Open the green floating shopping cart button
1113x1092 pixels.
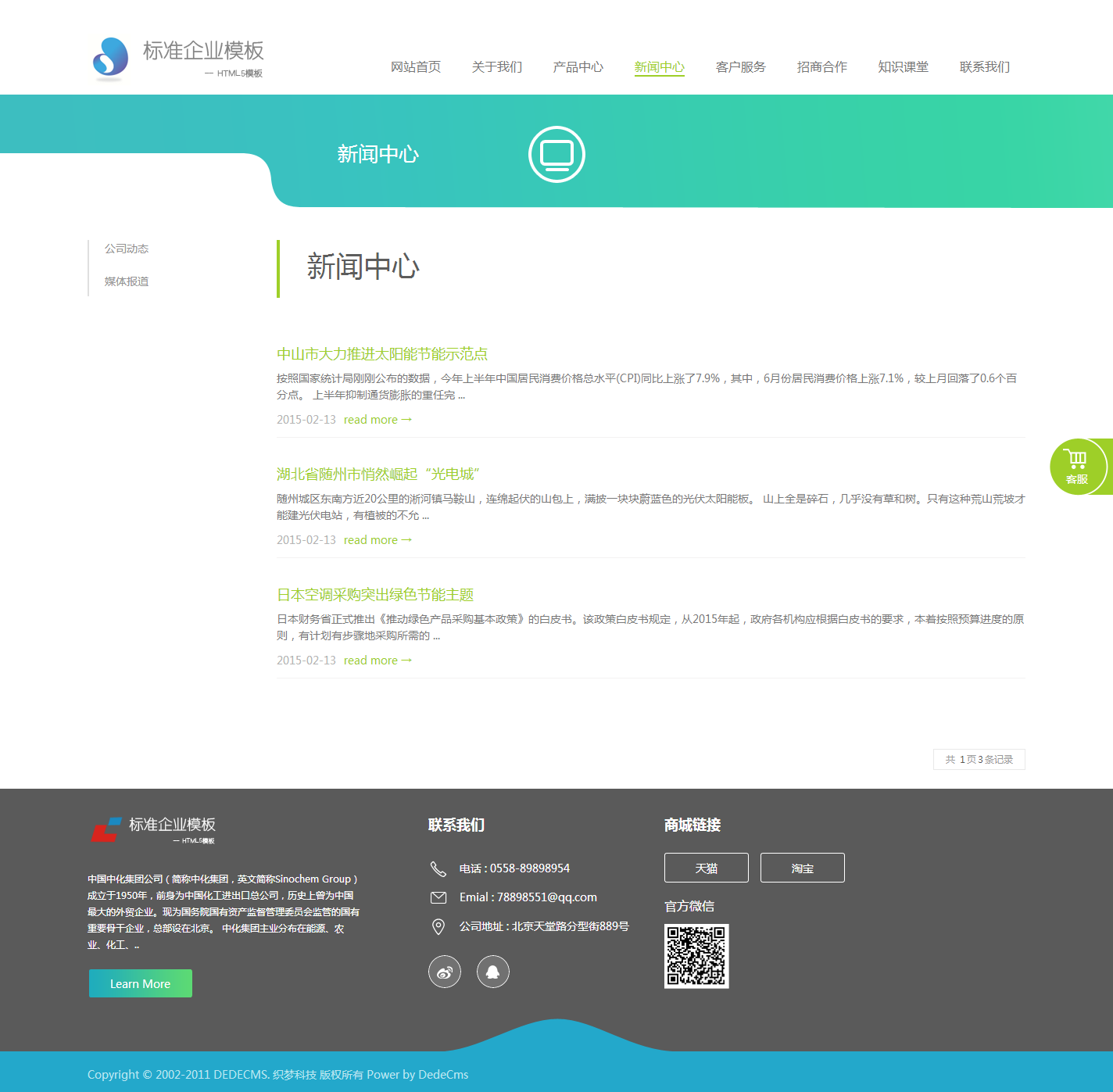point(1078,467)
